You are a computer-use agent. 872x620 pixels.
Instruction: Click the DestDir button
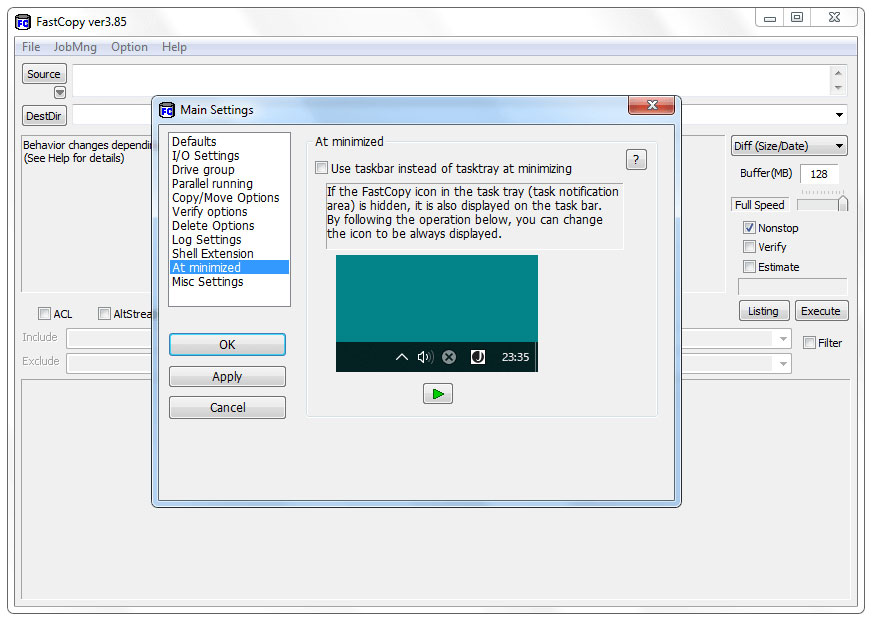coord(44,116)
